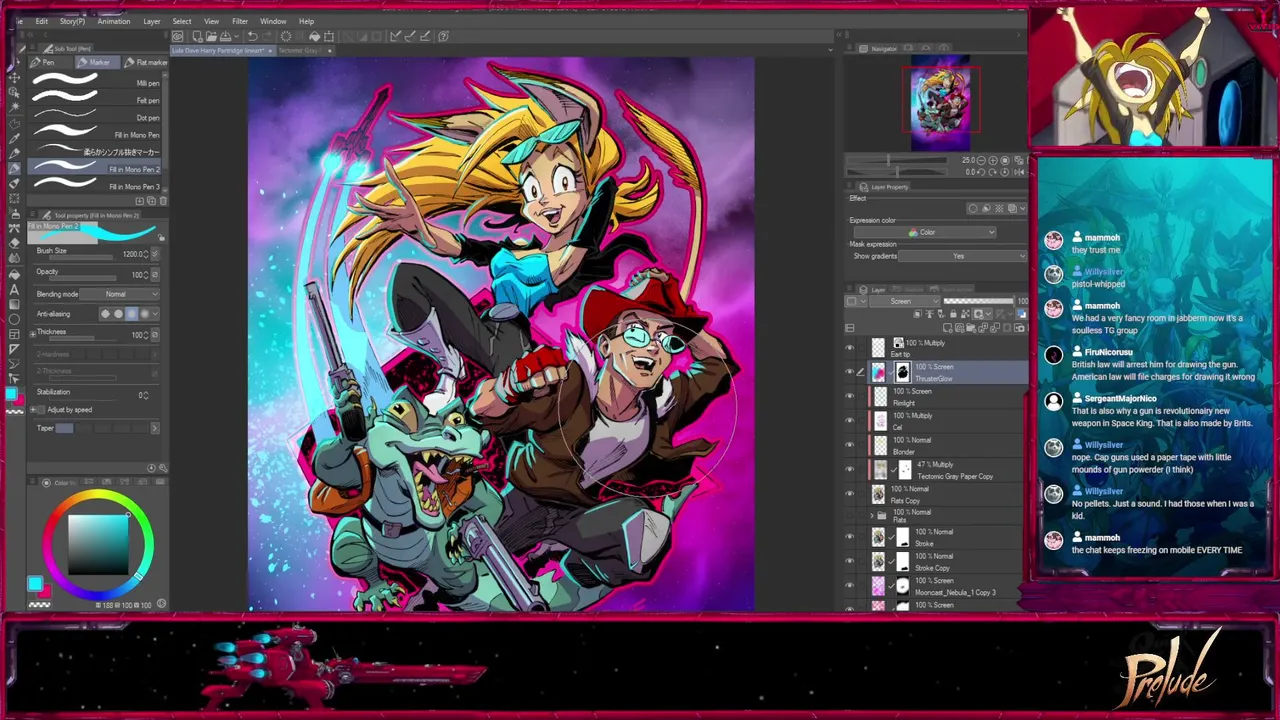Open the layer blend mode Screen dropdown

coord(904,301)
